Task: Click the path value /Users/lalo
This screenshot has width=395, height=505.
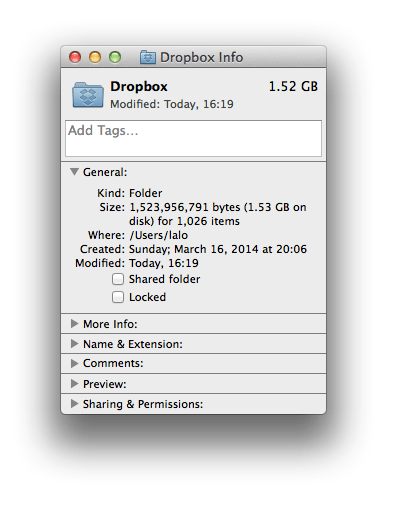Action: click(159, 235)
